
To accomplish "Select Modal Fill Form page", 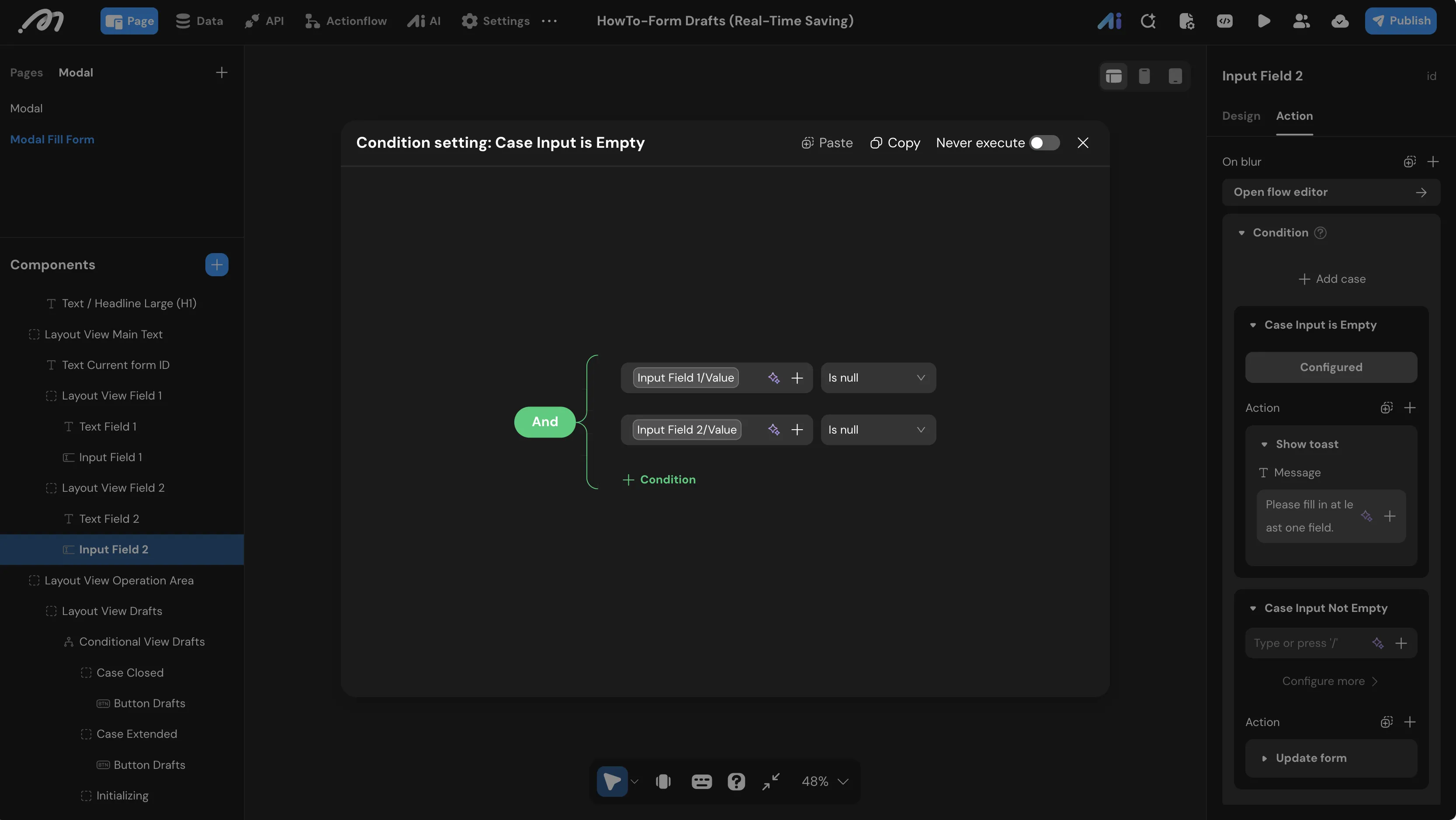I will click(52, 140).
